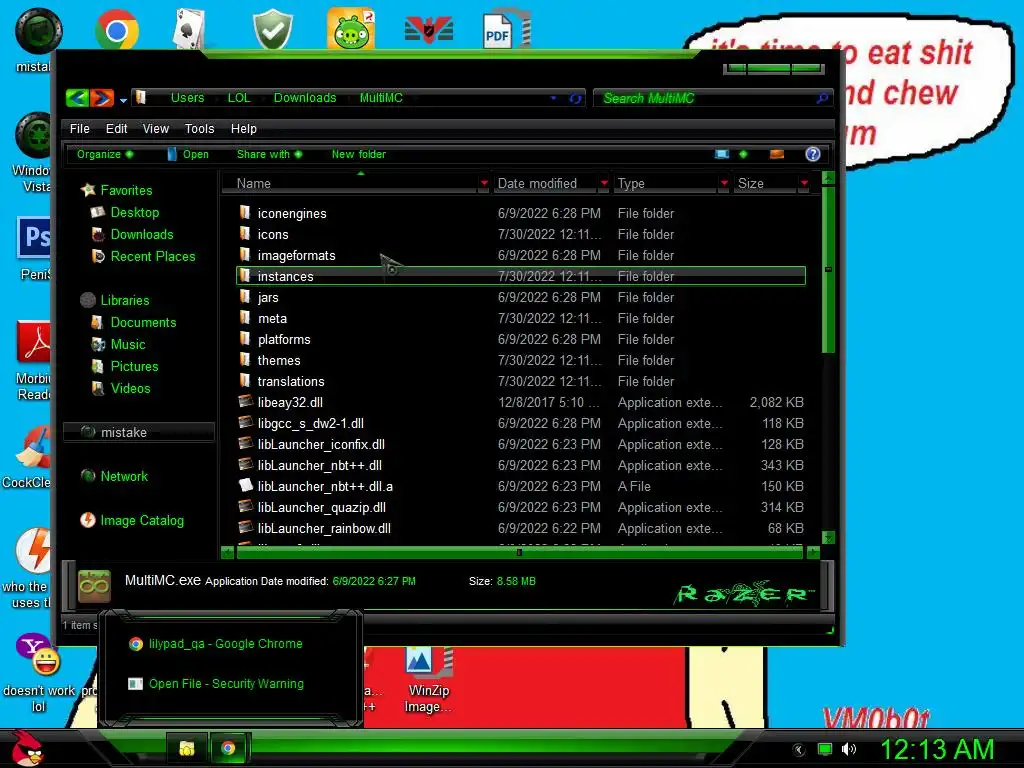1024x768 pixels.
Task: Select the translations folder
Action: tap(291, 381)
